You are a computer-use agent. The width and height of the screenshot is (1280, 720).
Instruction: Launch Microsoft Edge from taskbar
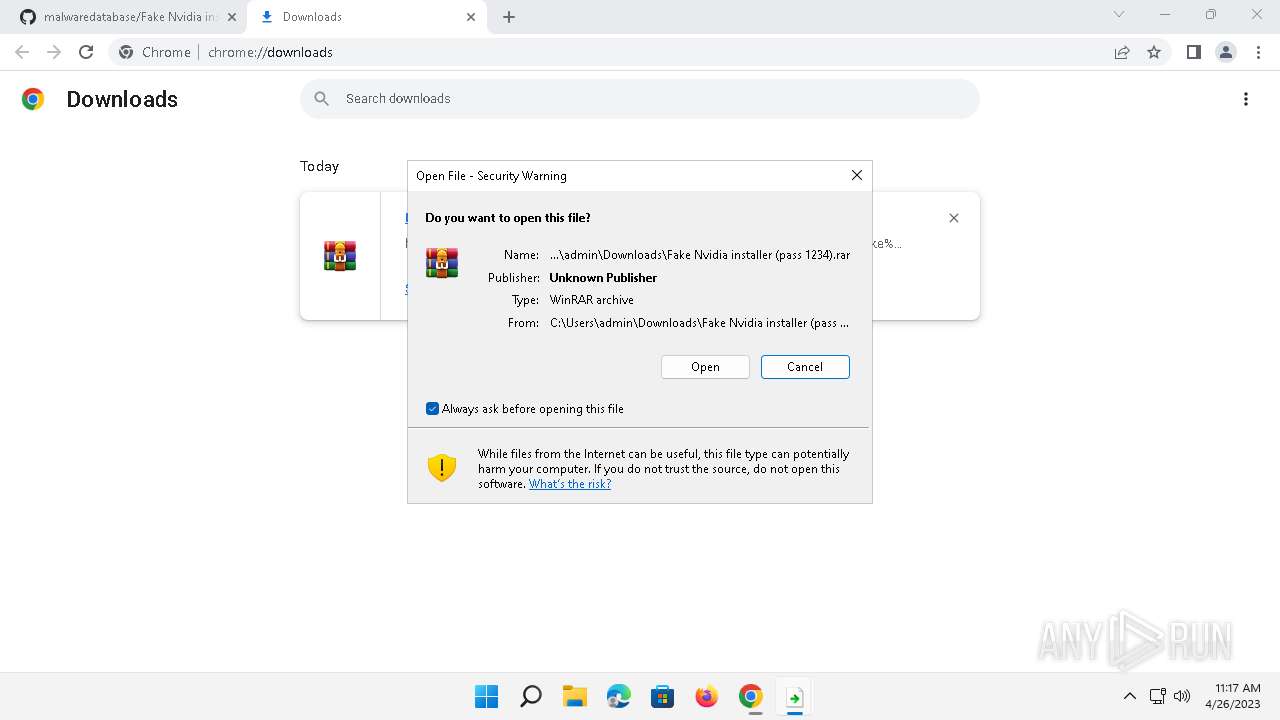pyautogui.click(x=619, y=696)
